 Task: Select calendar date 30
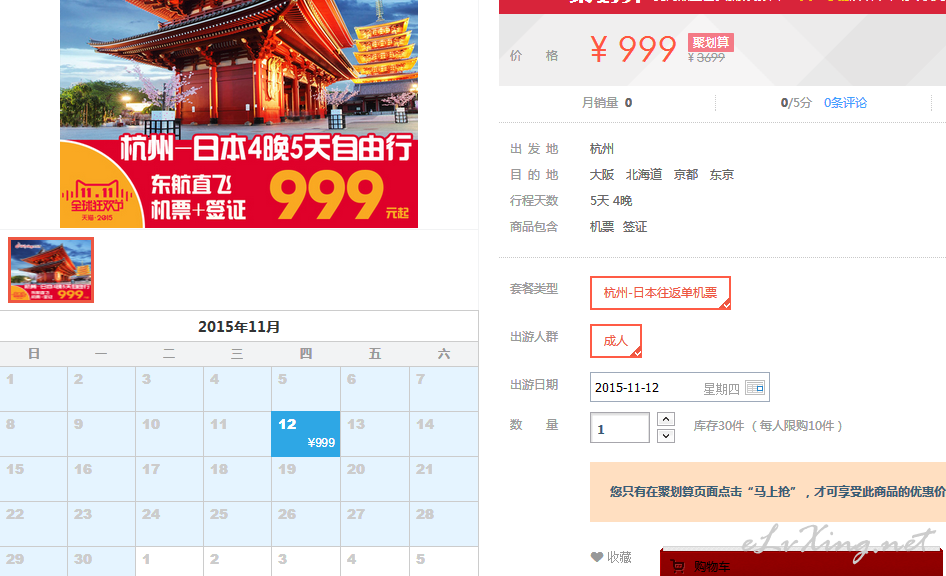click(x=101, y=562)
